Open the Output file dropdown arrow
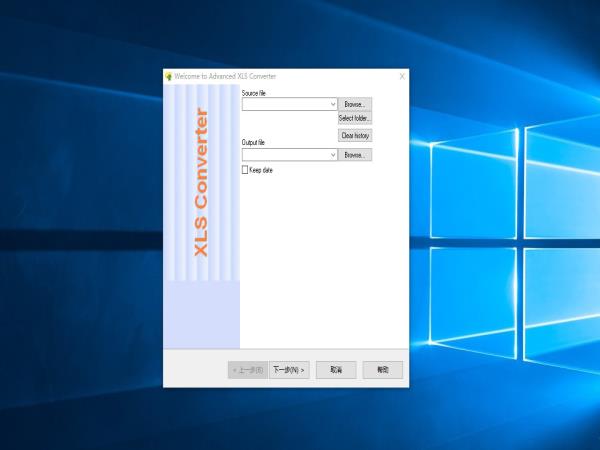 click(333, 155)
